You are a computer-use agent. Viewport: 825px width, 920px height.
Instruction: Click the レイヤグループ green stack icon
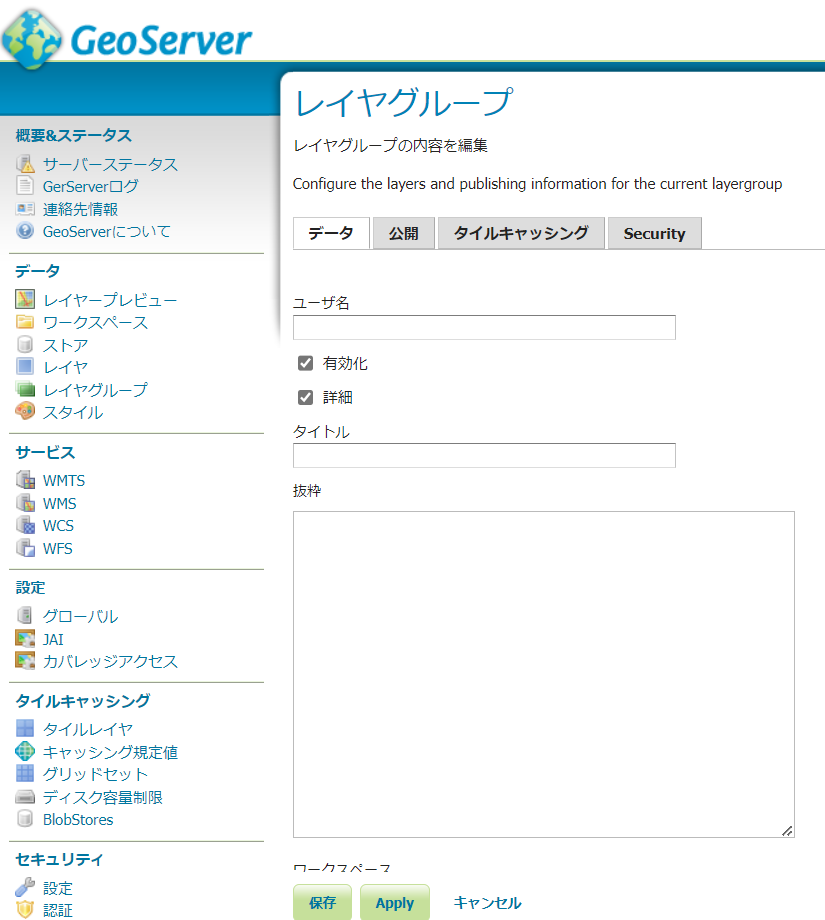(25, 389)
